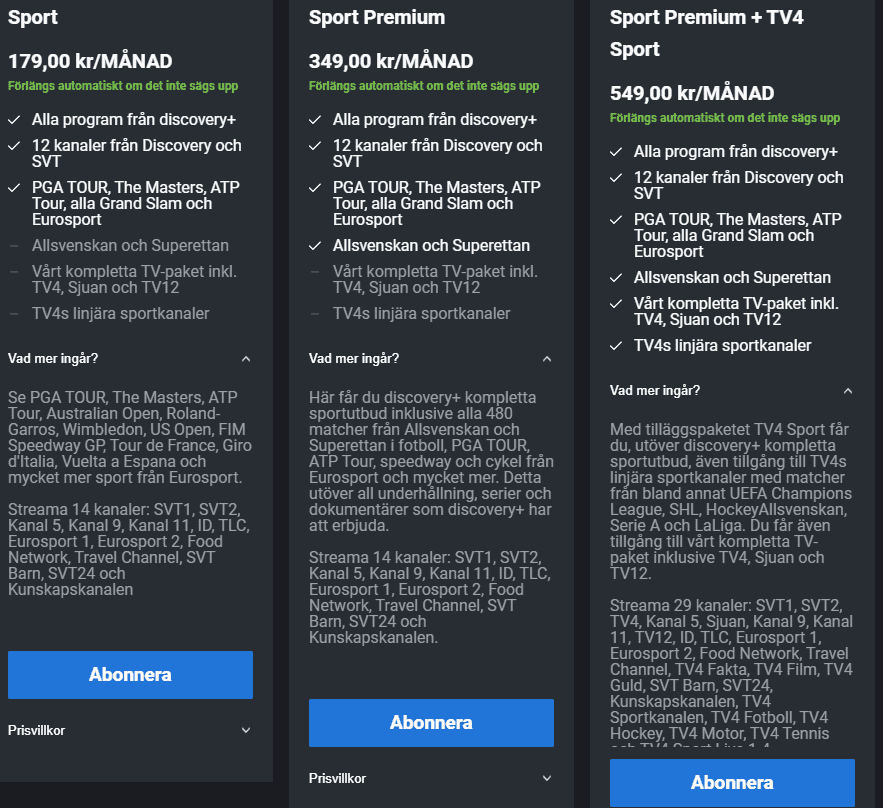Collapse 'Vad mer ingår?' in Sport Premium plan

[x=547, y=358]
